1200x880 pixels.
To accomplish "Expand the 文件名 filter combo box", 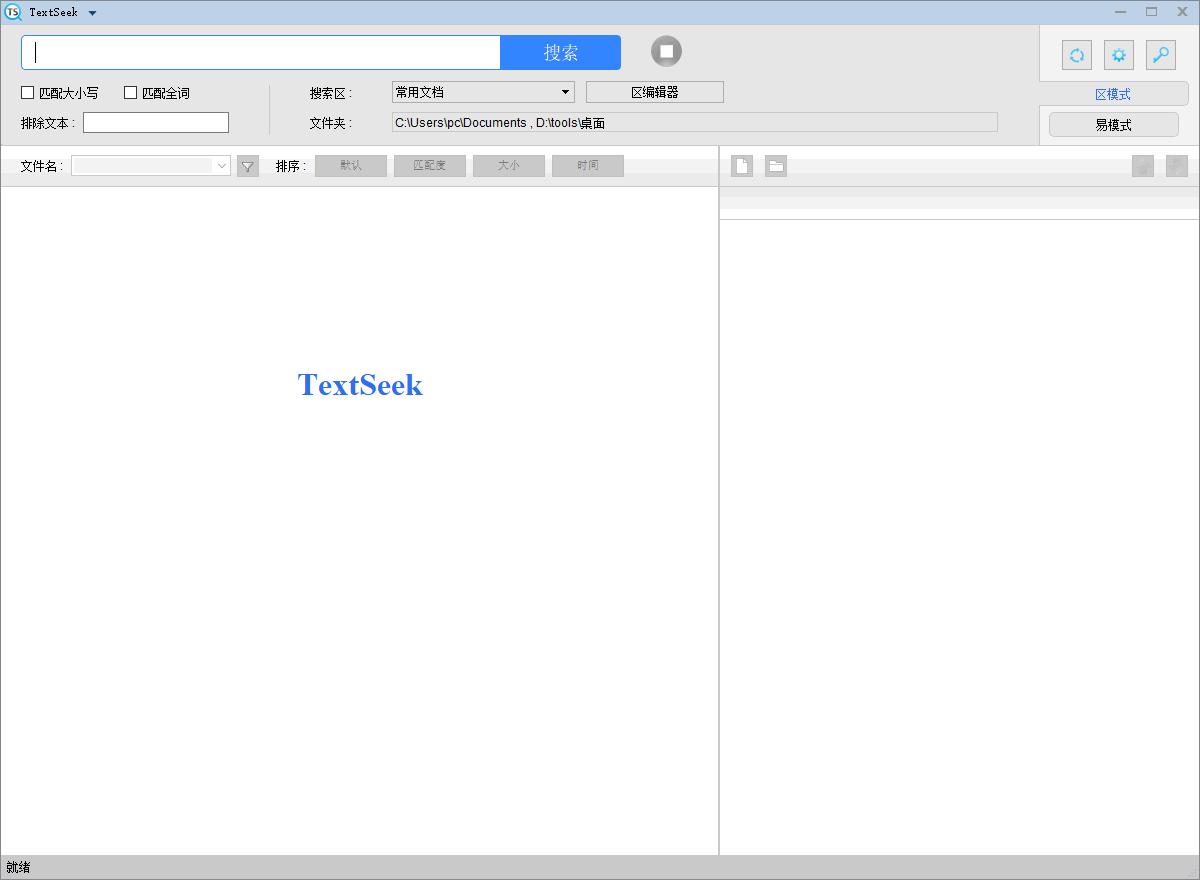I will (151, 166).
